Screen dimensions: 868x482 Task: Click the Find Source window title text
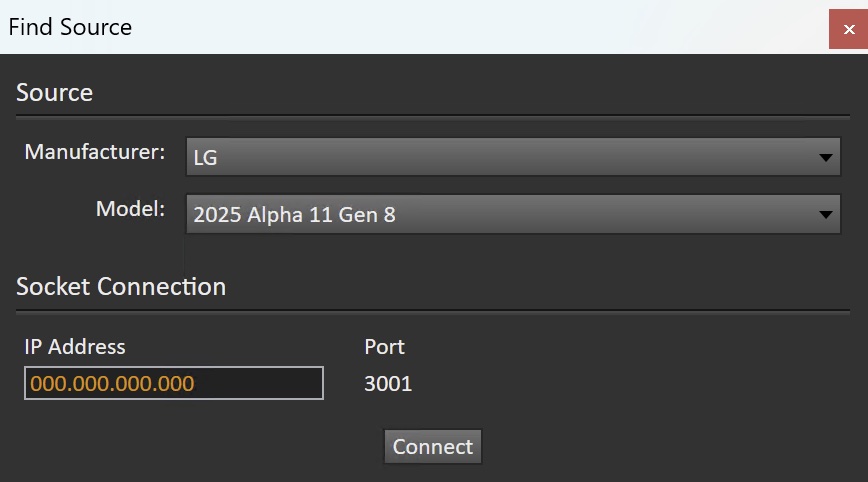coord(70,27)
